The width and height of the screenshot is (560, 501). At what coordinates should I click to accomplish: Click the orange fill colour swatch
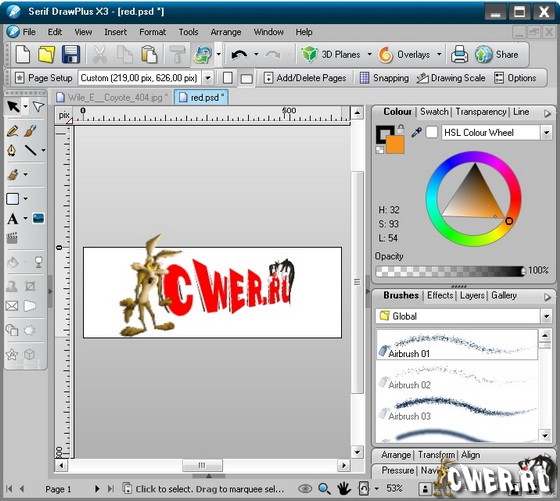[395, 144]
